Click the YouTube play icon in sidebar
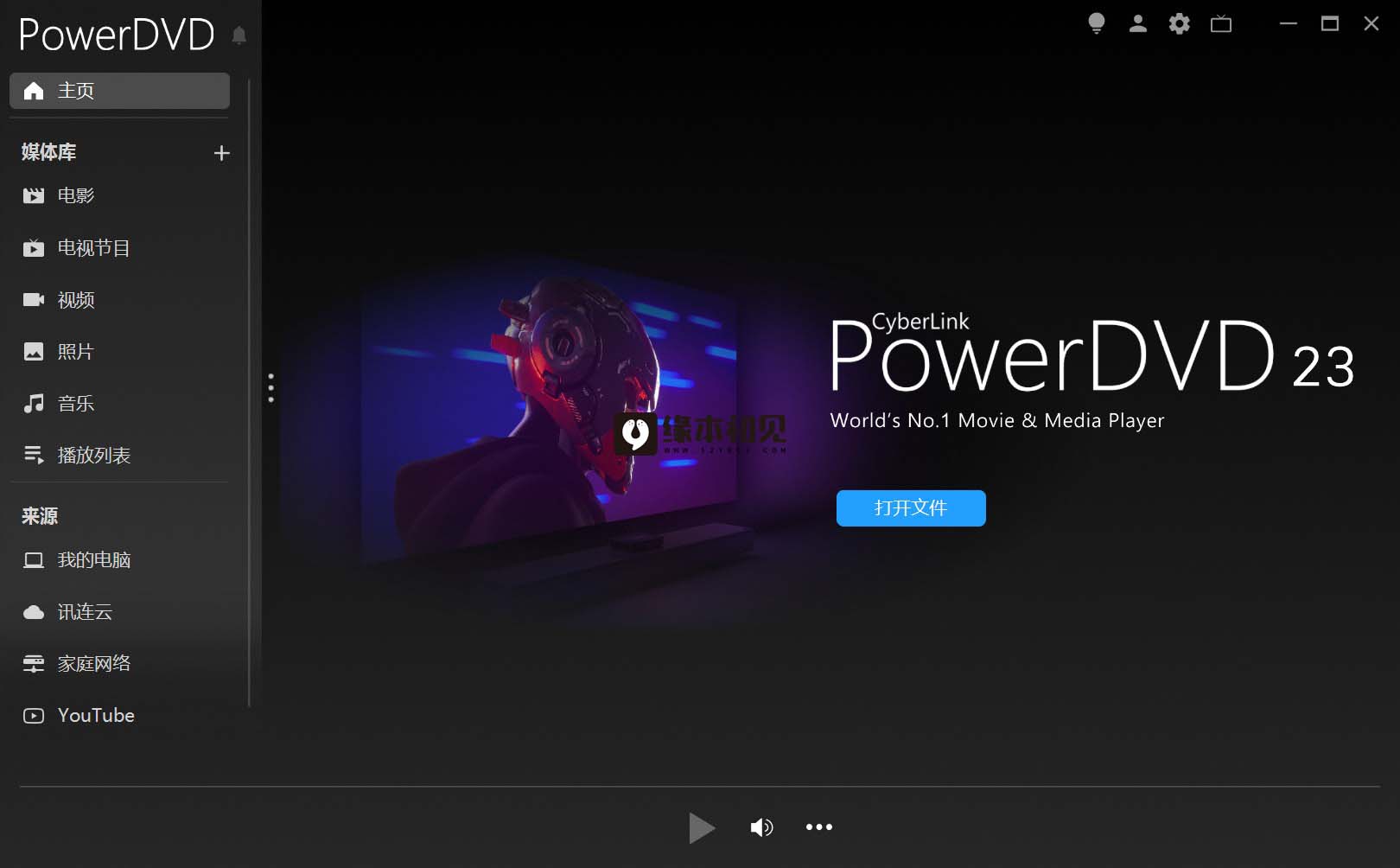This screenshot has width=1400, height=868. click(x=34, y=716)
